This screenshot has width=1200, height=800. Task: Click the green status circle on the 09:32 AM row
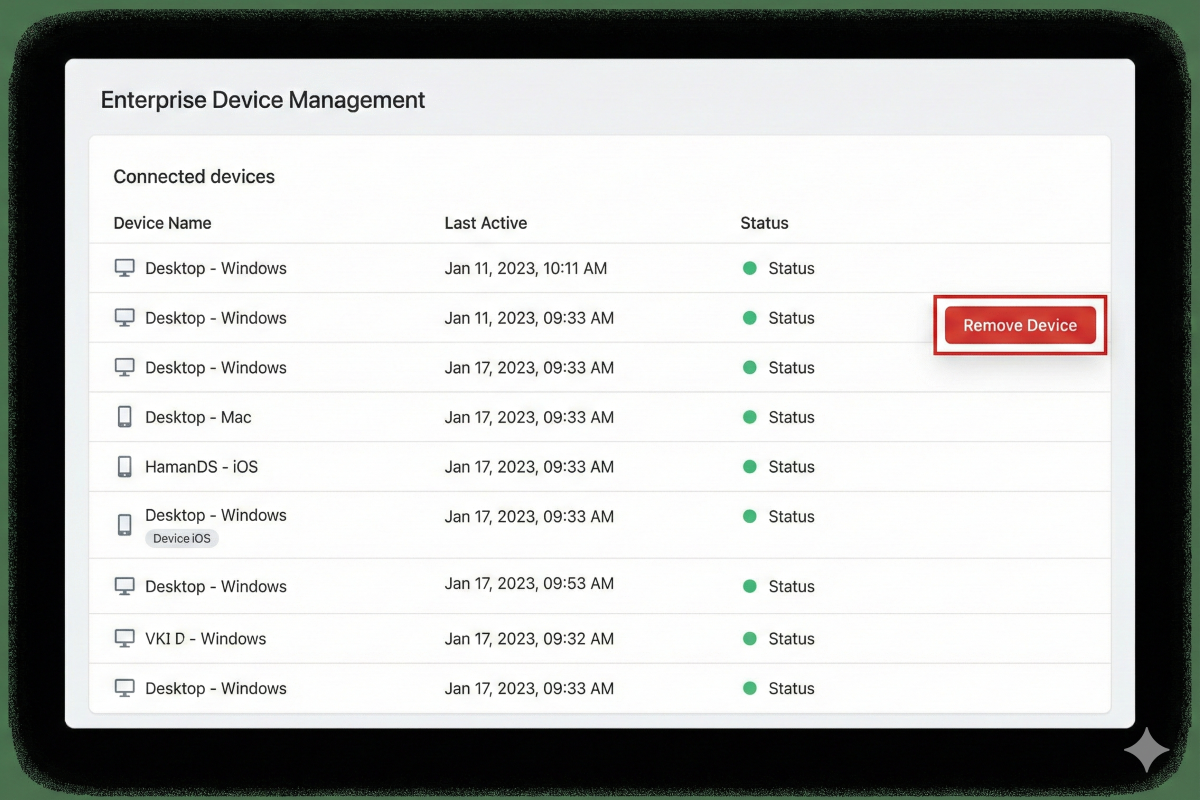tap(749, 638)
